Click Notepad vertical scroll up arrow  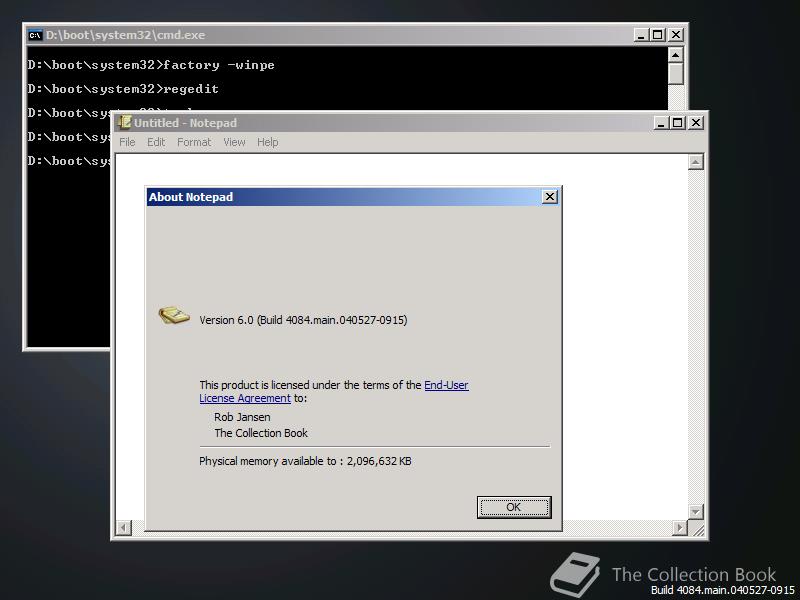696,162
